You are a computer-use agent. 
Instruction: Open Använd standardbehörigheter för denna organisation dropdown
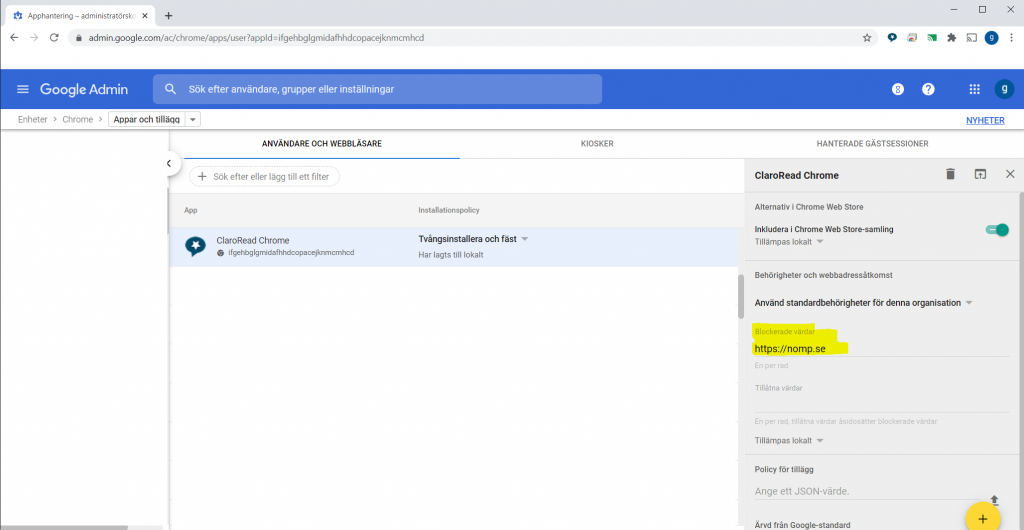pyautogui.click(x=863, y=303)
